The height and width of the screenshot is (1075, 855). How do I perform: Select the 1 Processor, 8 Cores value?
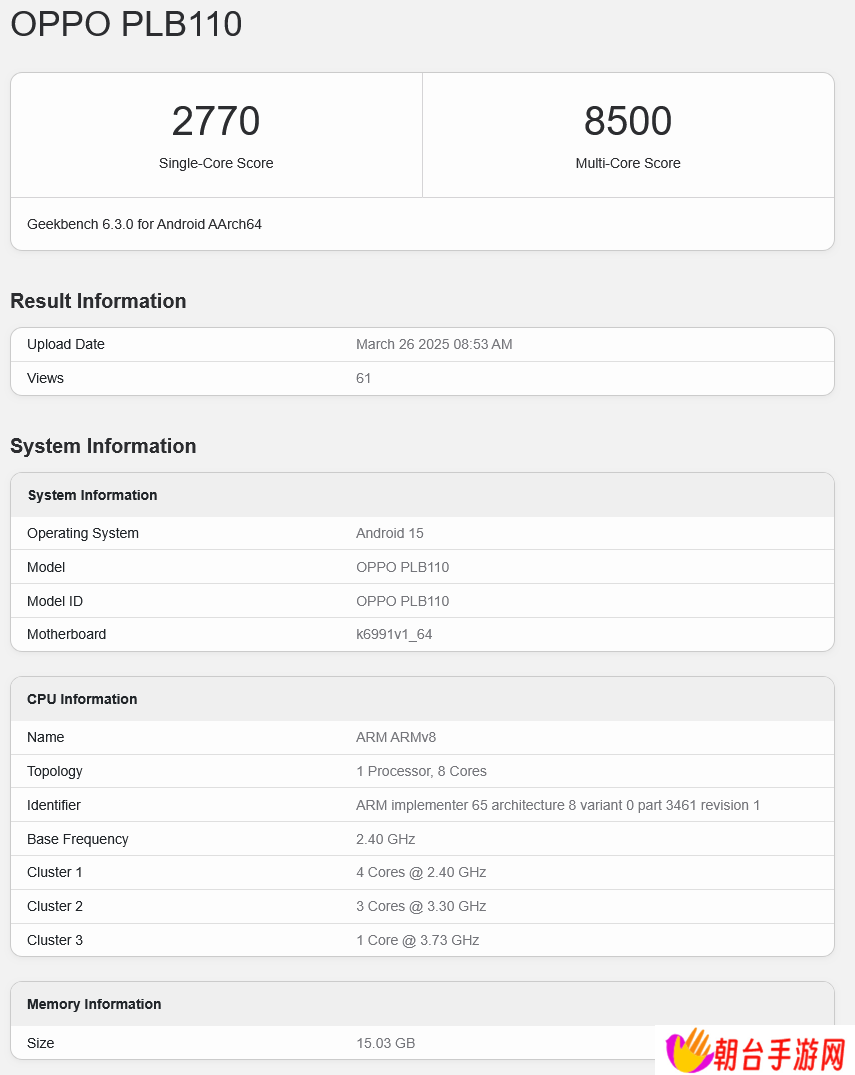[x=422, y=771]
